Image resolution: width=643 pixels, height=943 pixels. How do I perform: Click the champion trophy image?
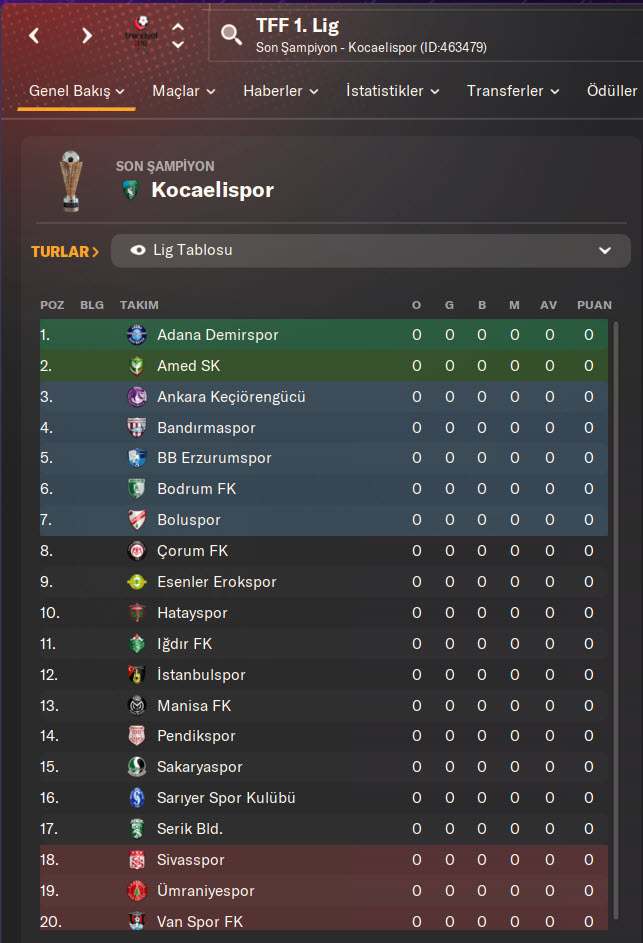tap(70, 181)
